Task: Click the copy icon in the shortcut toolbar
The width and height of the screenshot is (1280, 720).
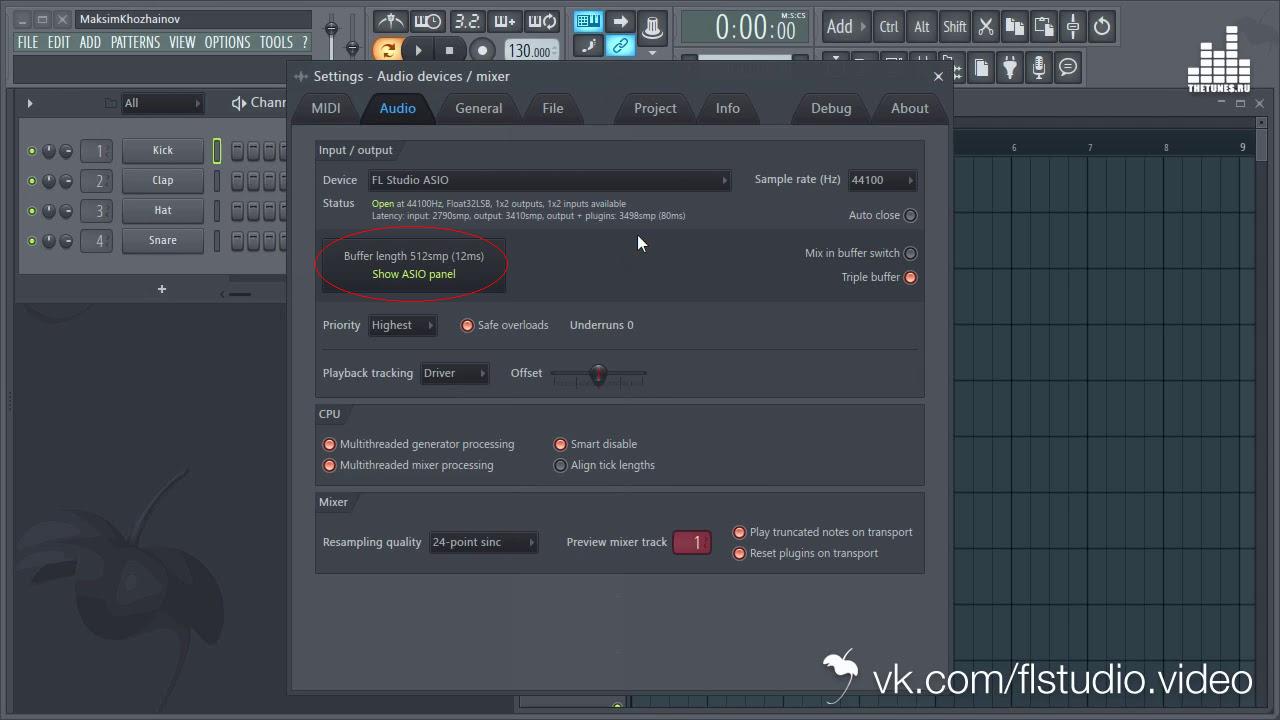Action: click(1015, 27)
